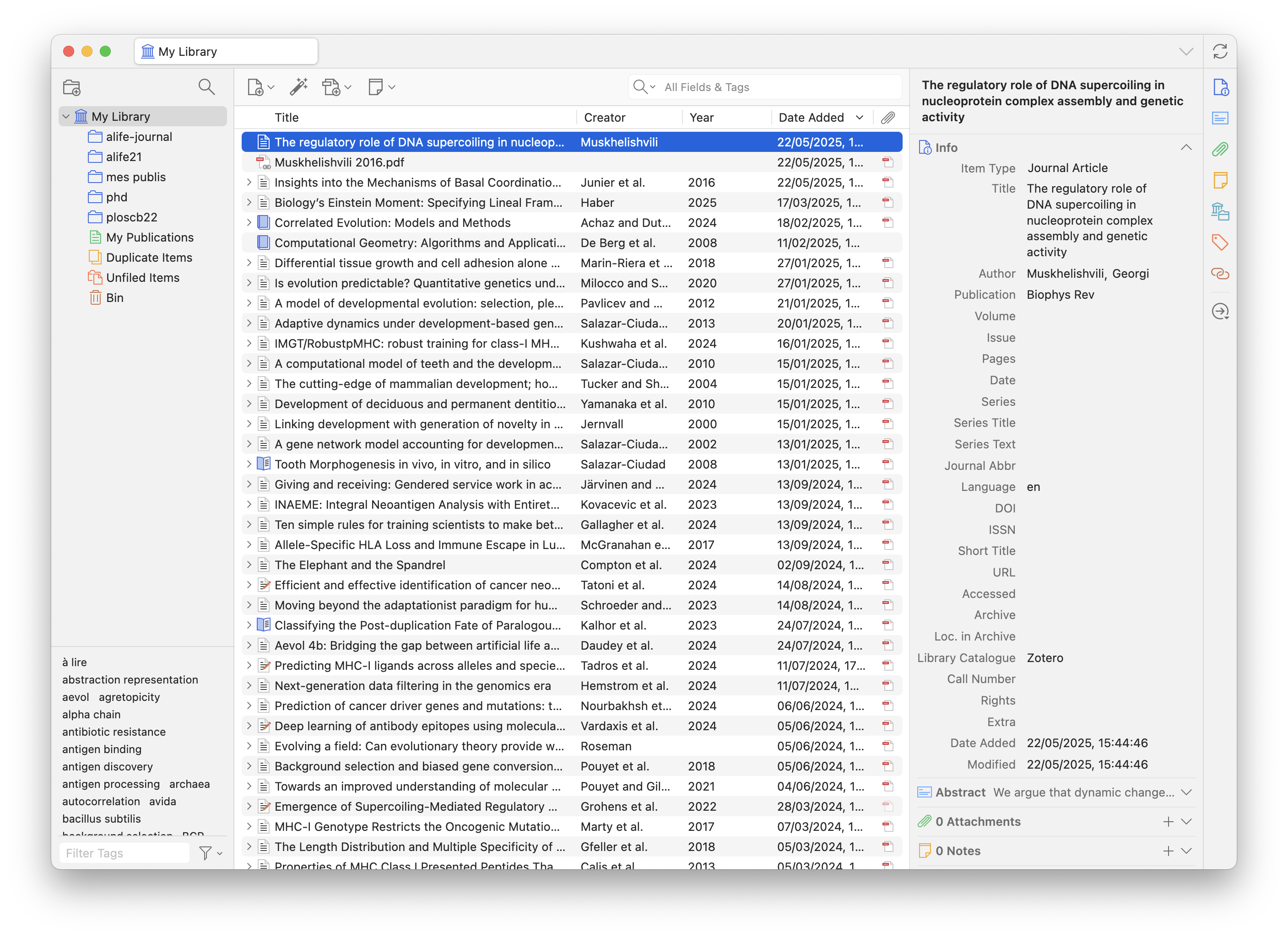Collapse the My Library tree
This screenshot has height=937, width=1288.
coord(66,117)
